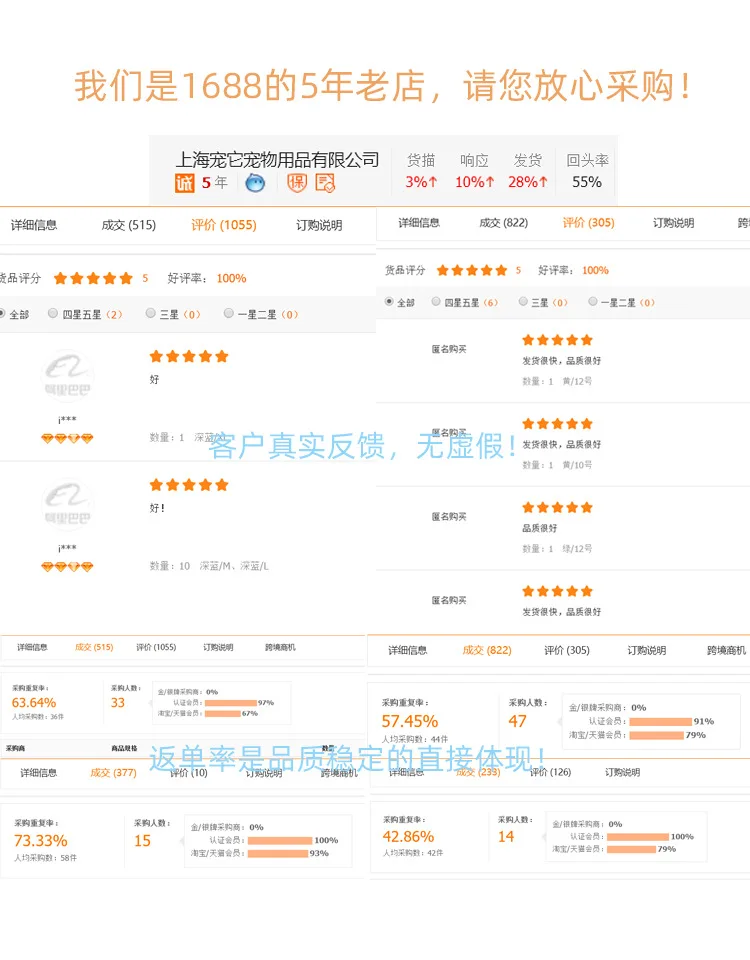Click 人均采购数: 44件 text
Viewport: 750px width, 960px height.
click(x=415, y=739)
